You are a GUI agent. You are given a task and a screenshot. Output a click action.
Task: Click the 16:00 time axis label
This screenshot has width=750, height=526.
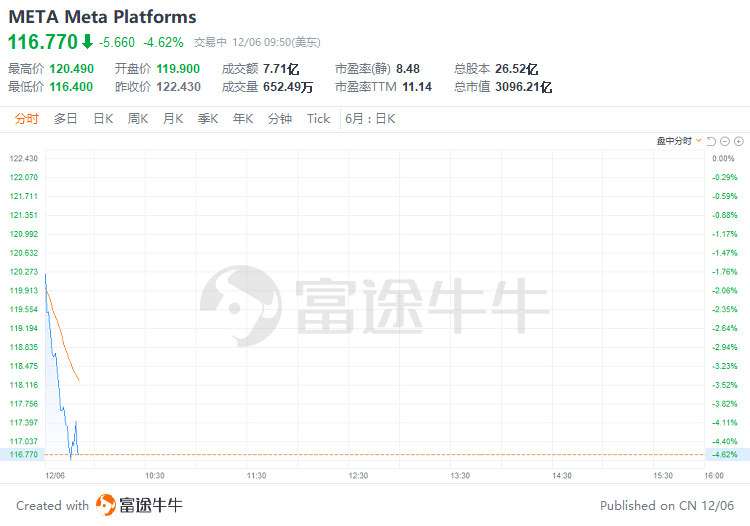(714, 476)
